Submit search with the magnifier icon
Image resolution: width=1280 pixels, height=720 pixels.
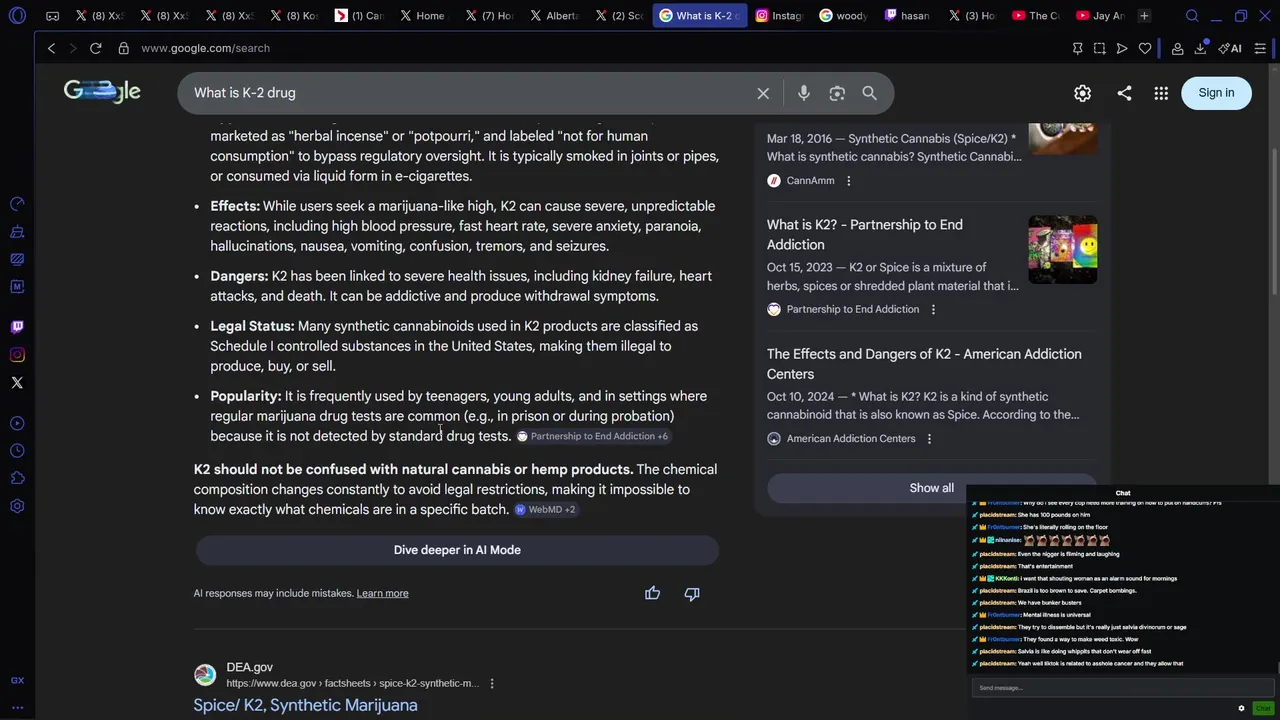869,93
